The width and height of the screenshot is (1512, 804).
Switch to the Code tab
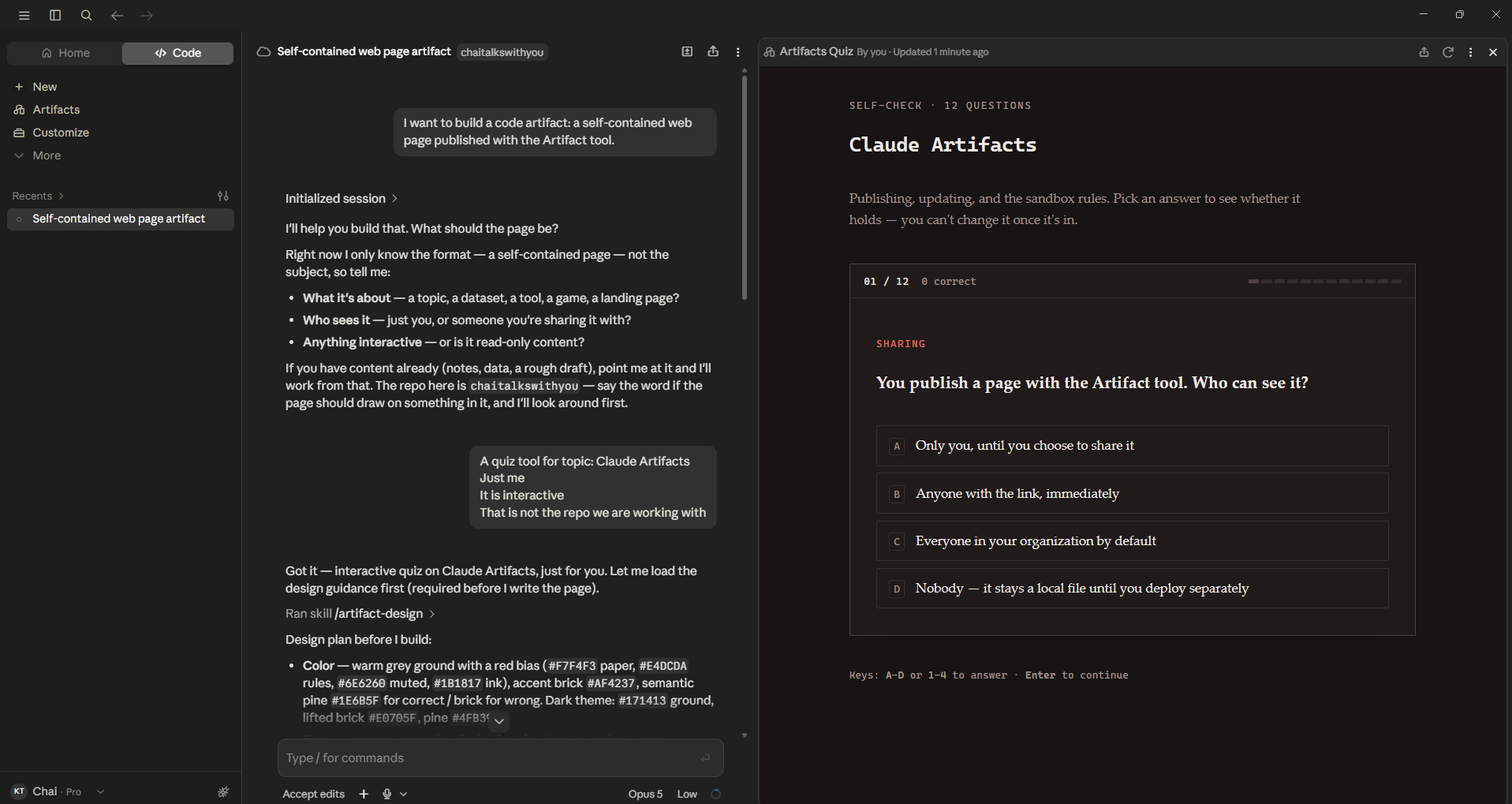177,53
